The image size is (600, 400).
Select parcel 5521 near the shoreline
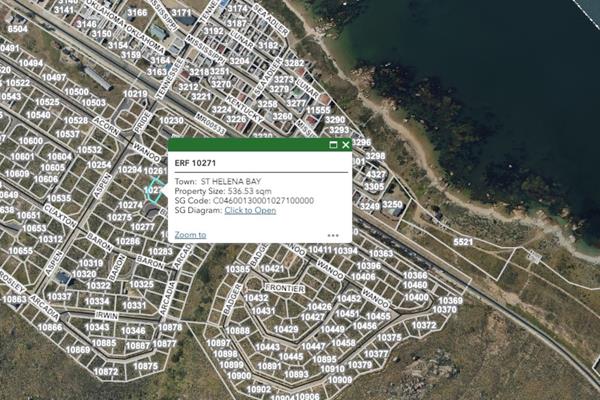(463, 242)
